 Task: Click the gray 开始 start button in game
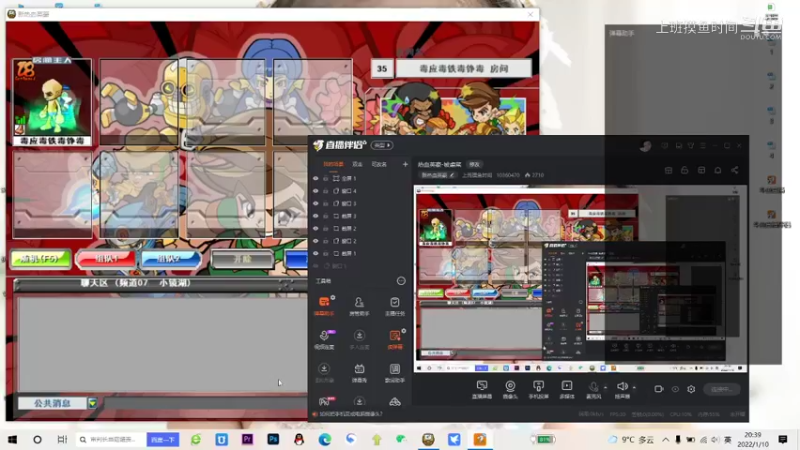(242, 259)
